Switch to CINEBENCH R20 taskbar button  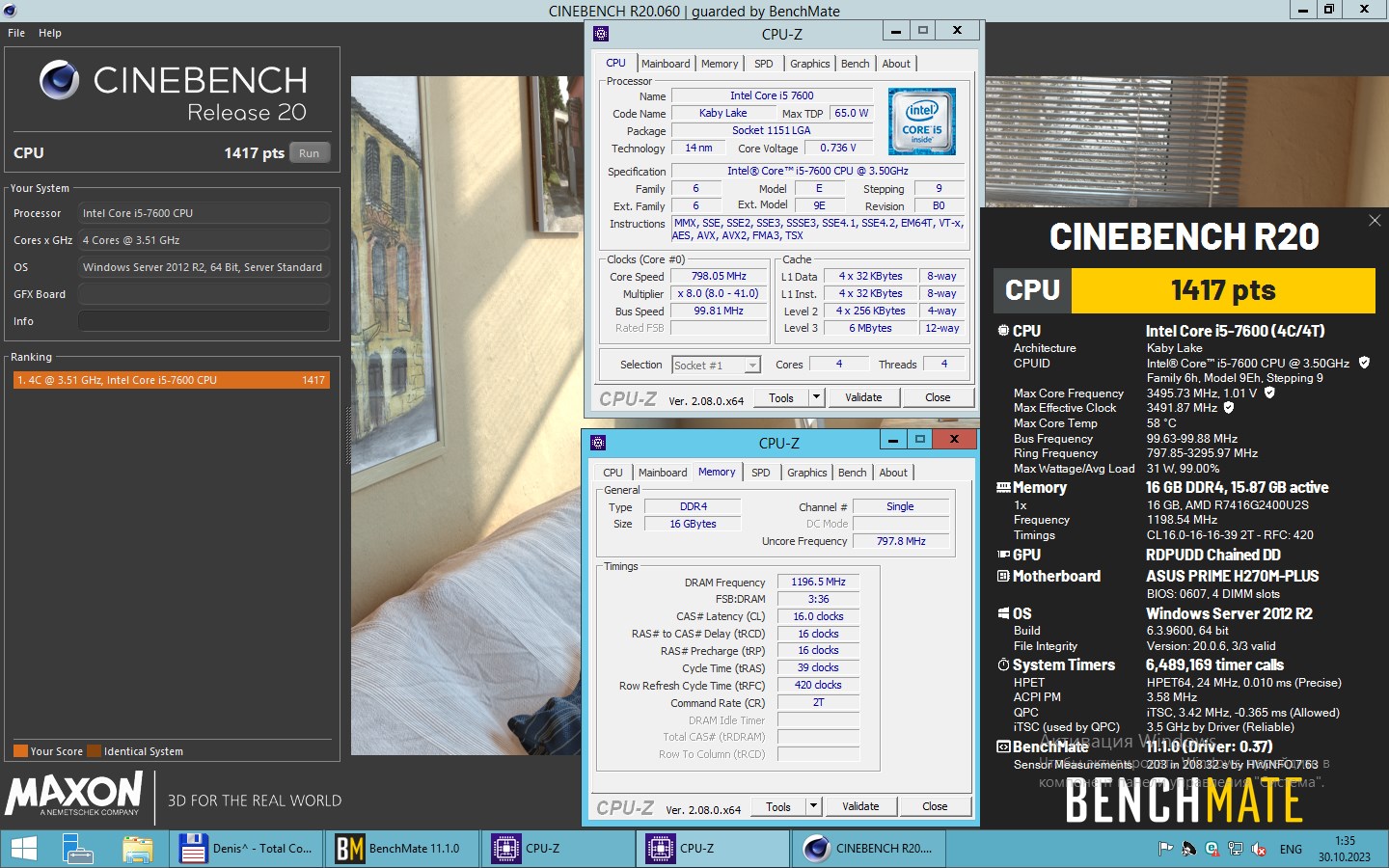click(x=867, y=849)
